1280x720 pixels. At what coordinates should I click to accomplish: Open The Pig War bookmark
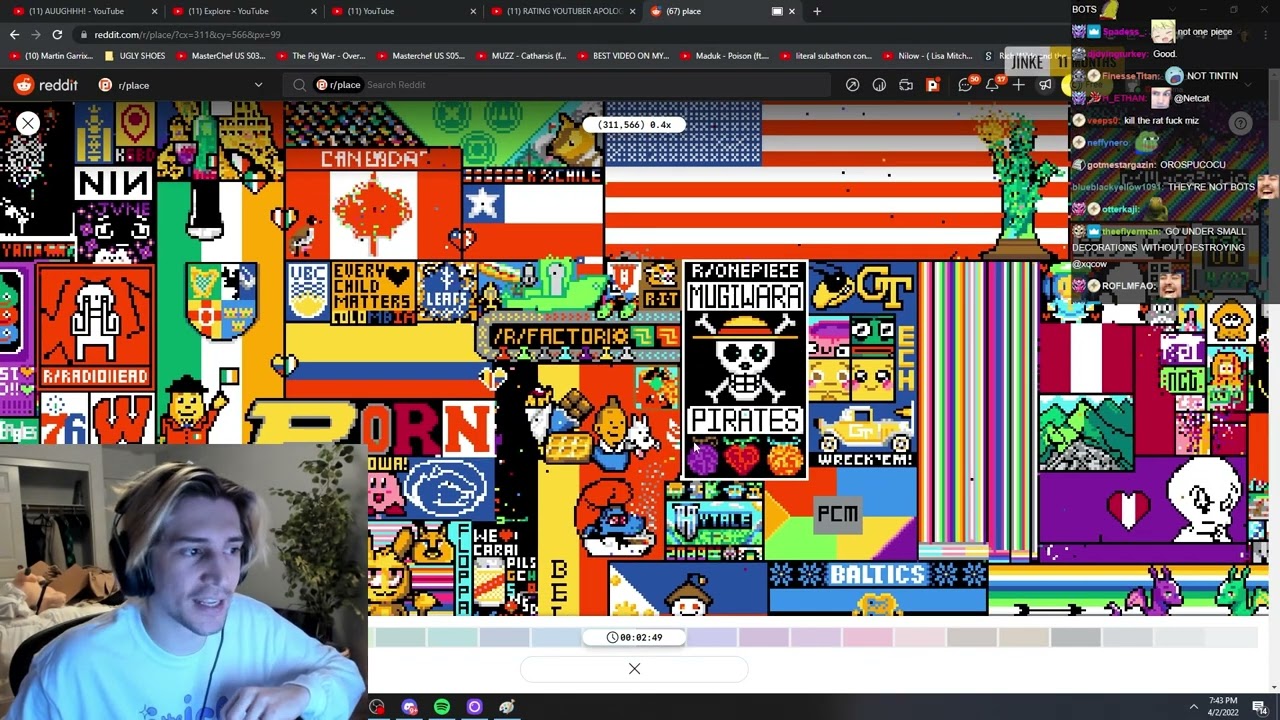[x=321, y=56]
